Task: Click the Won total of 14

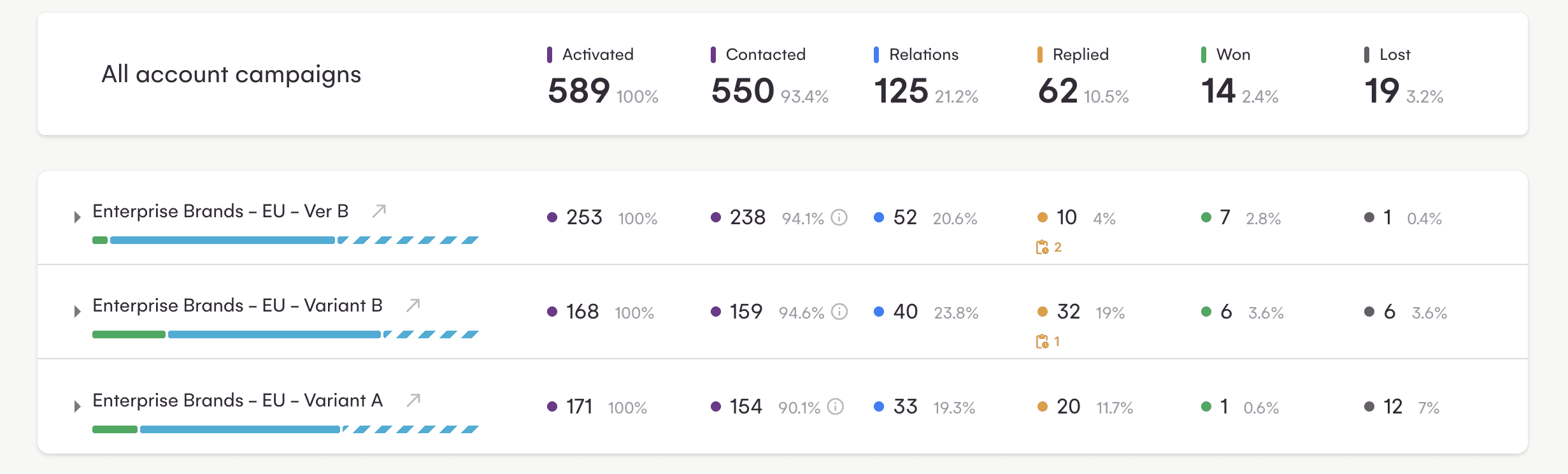Action: click(1218, 90)
